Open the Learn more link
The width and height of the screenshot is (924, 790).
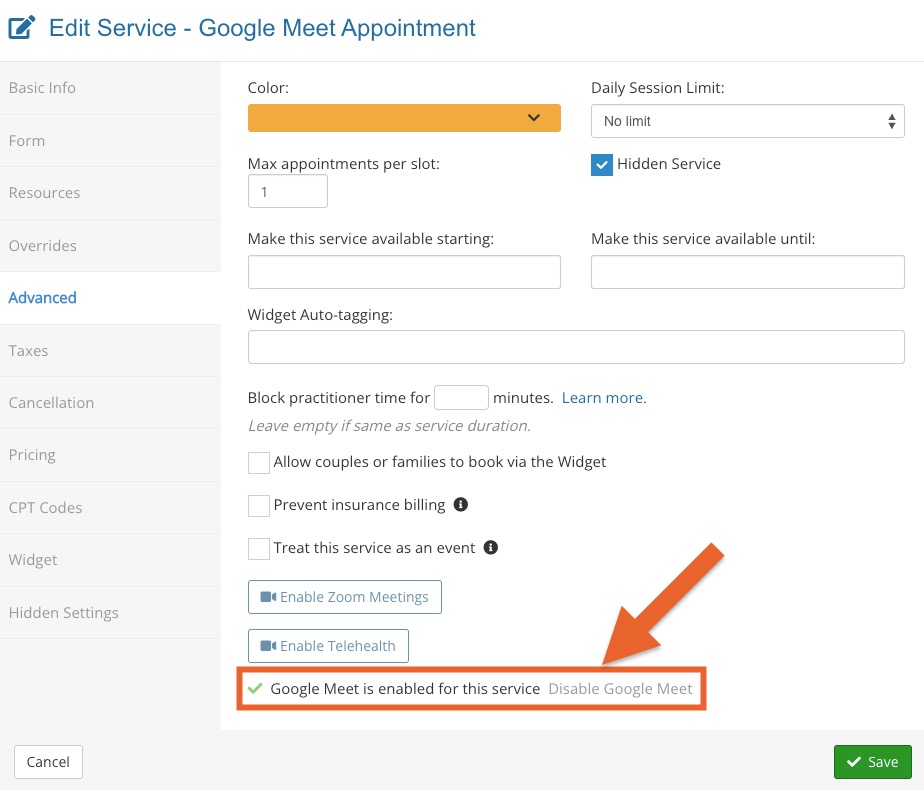coord(604,398)
